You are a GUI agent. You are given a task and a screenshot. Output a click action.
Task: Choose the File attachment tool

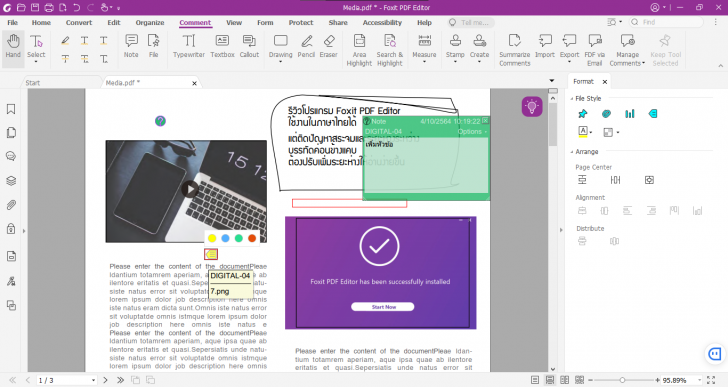click(154, 47)
